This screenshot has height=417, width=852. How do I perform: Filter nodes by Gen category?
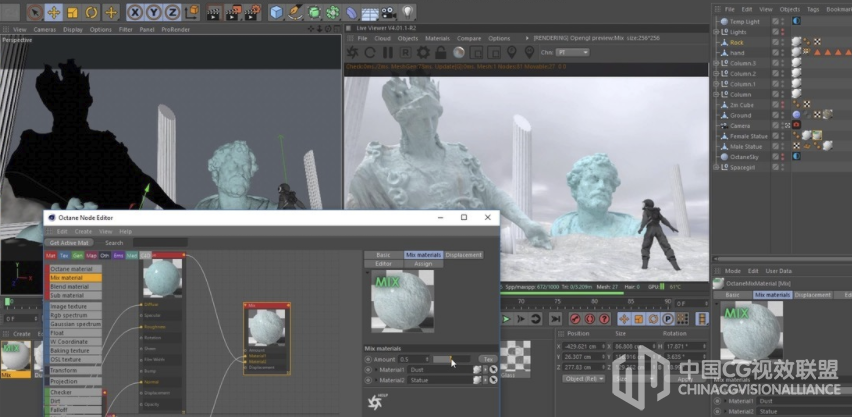[78, 255]
